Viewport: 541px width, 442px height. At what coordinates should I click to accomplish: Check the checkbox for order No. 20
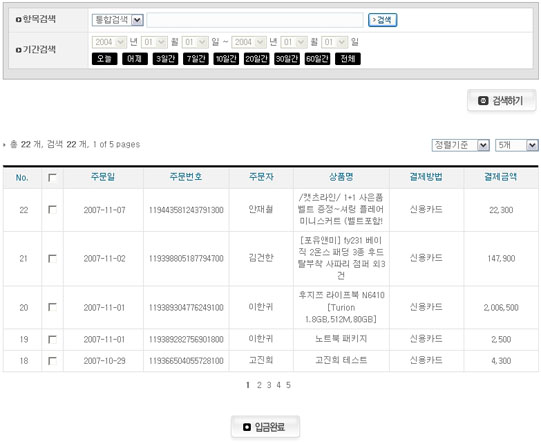pyautogui.click(x=52, y=307)
